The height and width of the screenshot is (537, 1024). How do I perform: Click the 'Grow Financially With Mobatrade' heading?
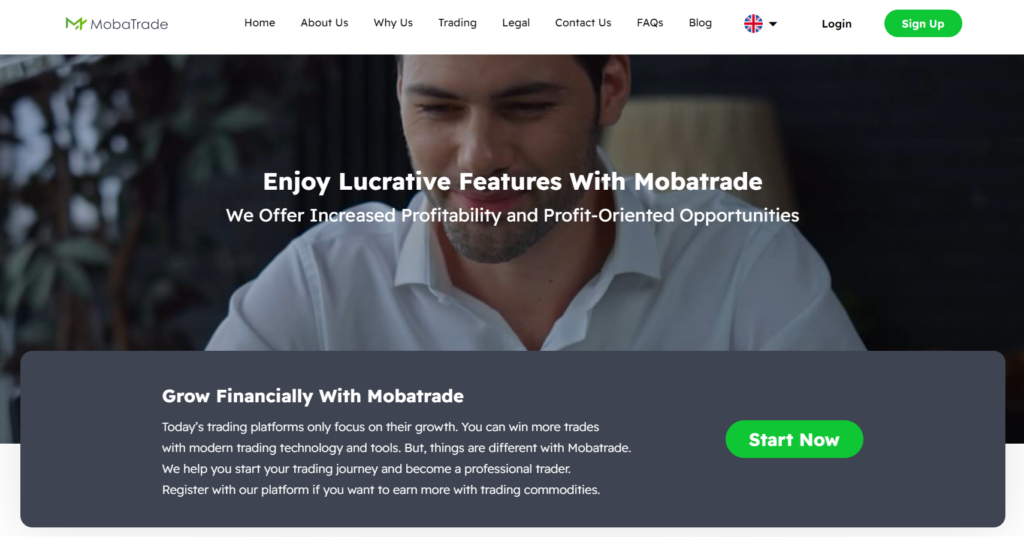313,396
